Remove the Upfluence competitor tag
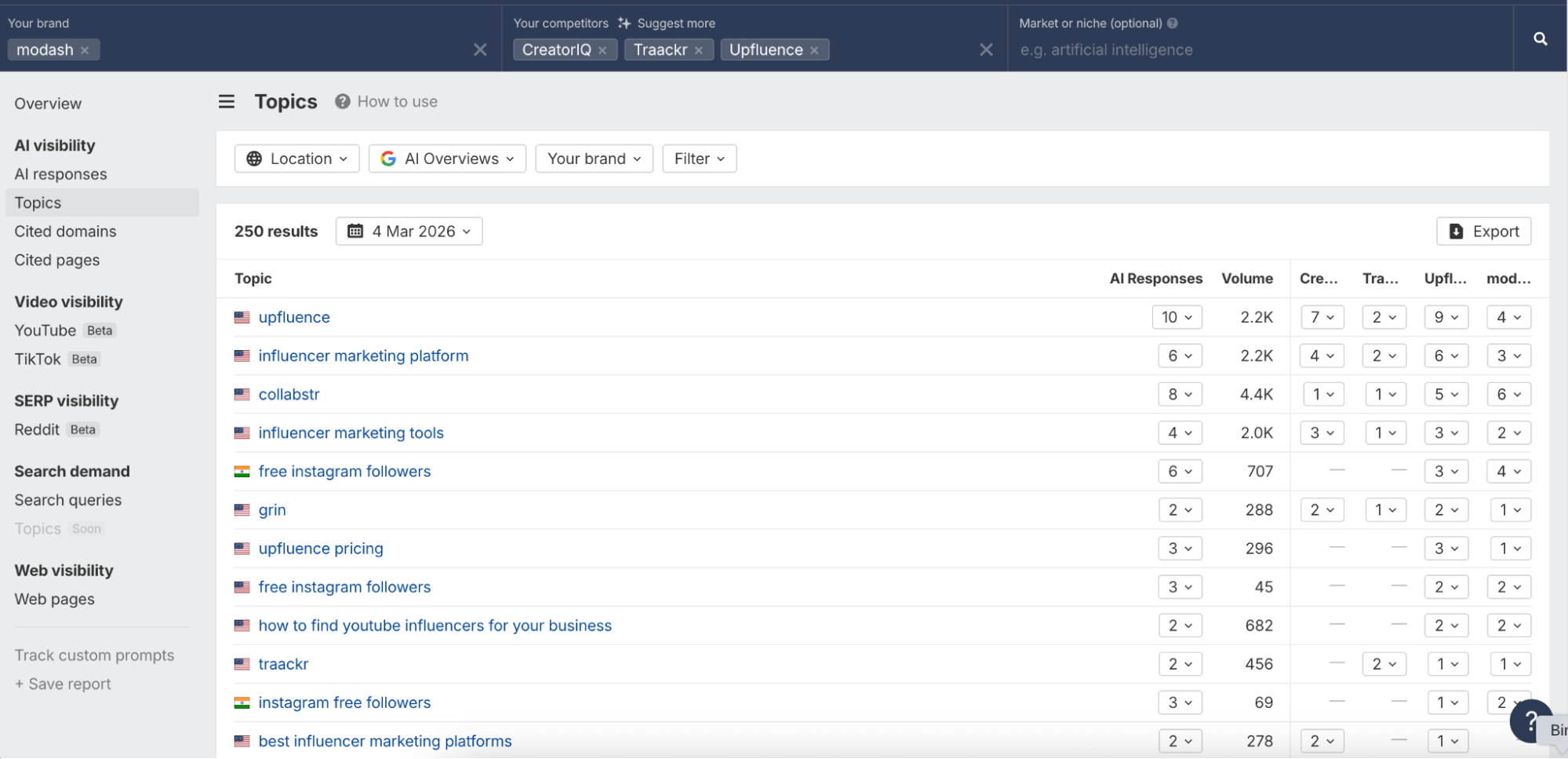The width and height of the screenshot is (1568, 759). tap(814, 50)
